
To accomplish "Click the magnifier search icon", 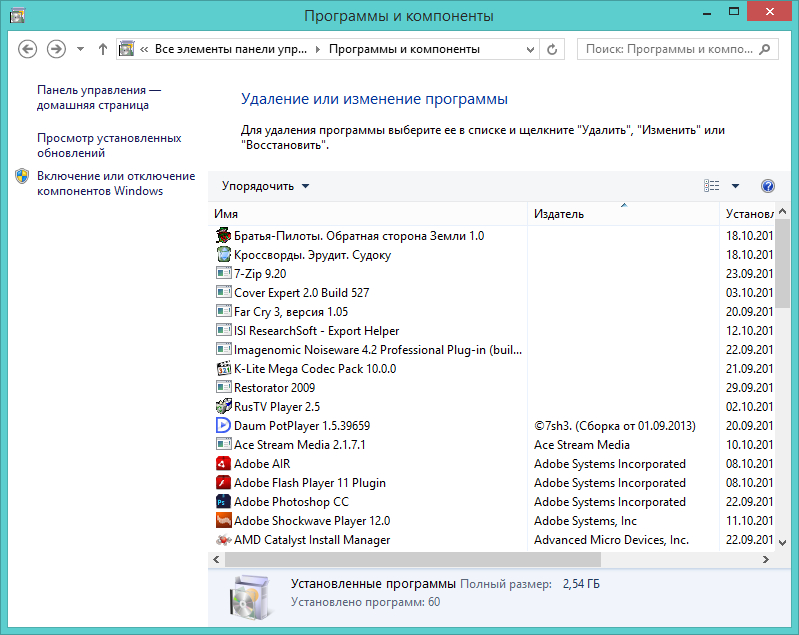I will [764, 49].
